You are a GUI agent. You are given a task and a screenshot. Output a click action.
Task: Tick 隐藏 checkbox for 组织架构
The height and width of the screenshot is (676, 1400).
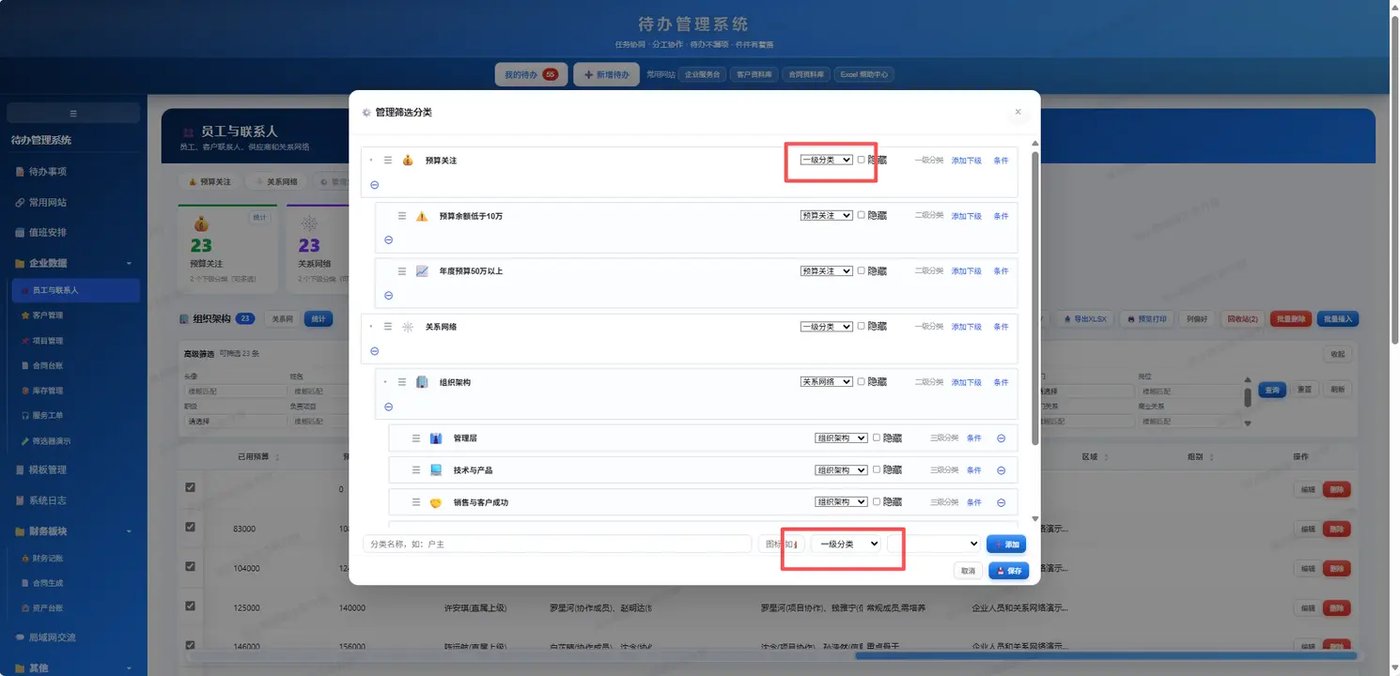coord(861,382)
